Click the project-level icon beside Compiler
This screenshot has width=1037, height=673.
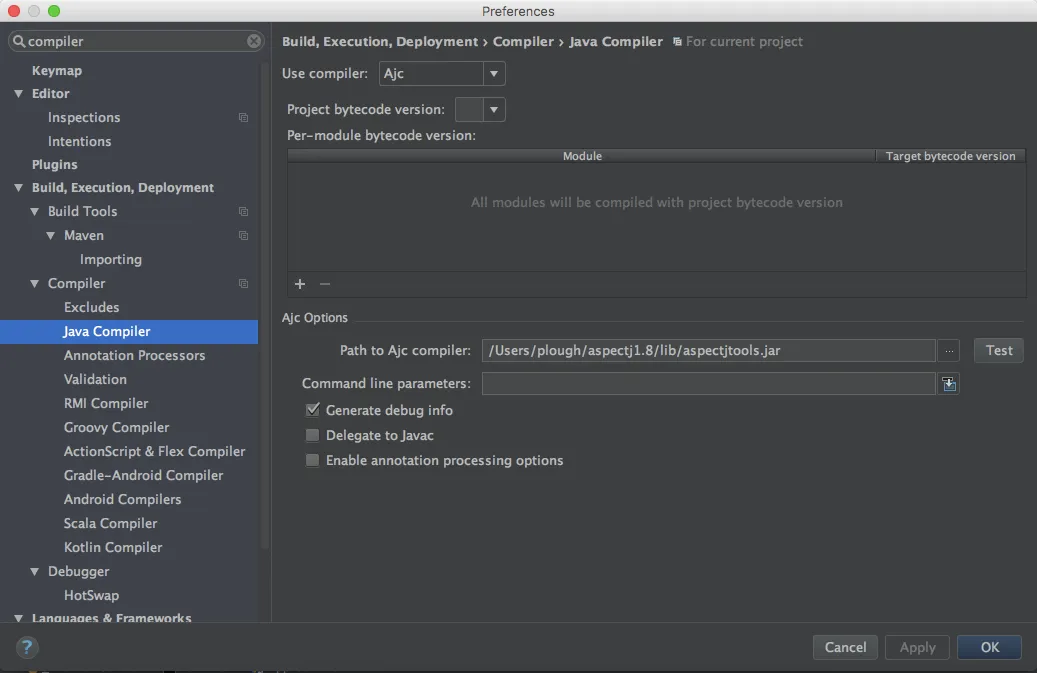tap(243, 284)
